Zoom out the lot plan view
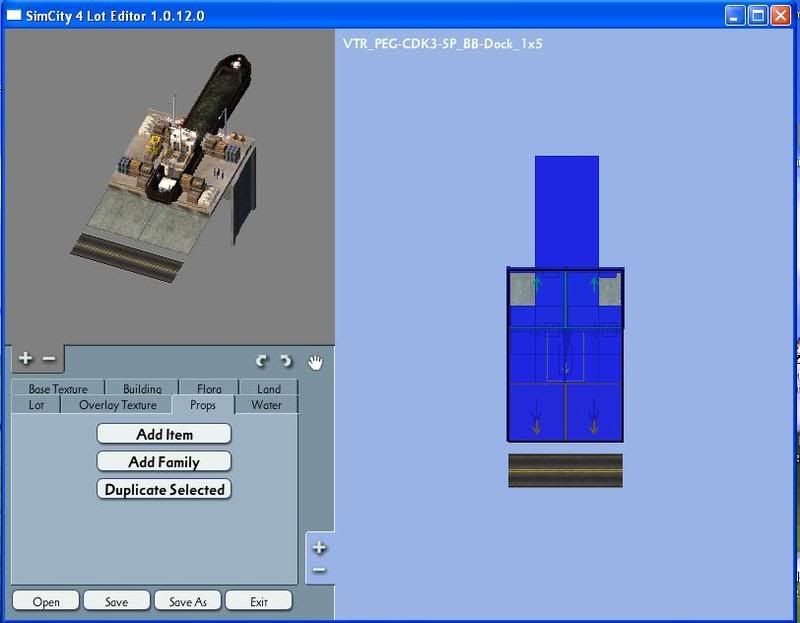This screenshot has width=800, height=623. pos(319,569)
